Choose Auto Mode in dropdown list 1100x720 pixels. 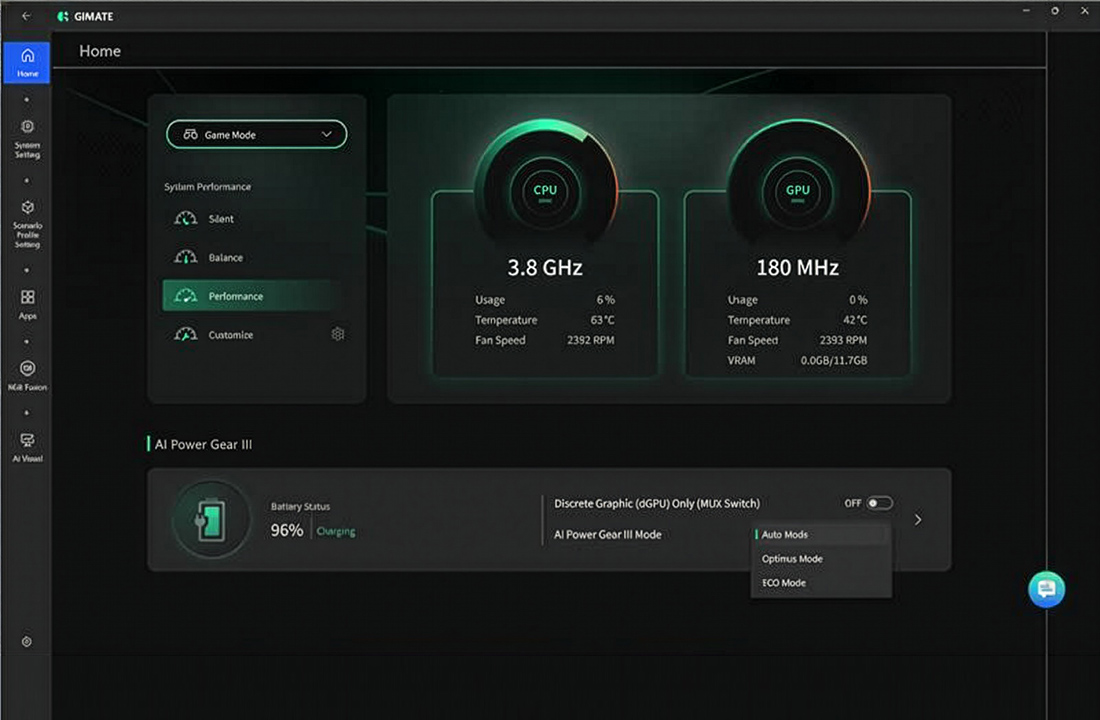point(821,535)
